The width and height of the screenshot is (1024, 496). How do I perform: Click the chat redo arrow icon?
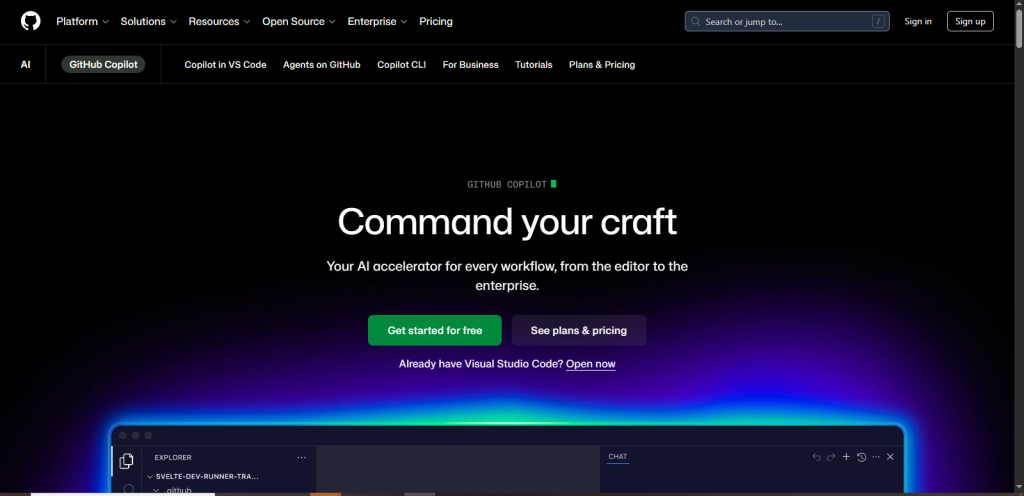831,457
